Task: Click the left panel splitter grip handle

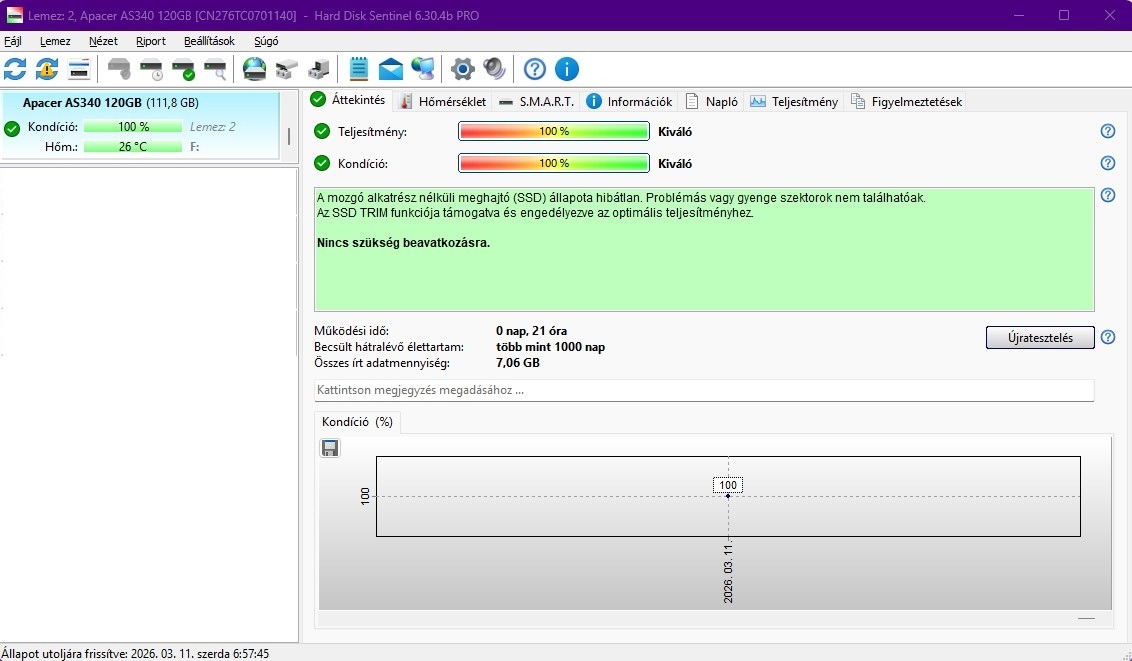Action: [289, 136]
